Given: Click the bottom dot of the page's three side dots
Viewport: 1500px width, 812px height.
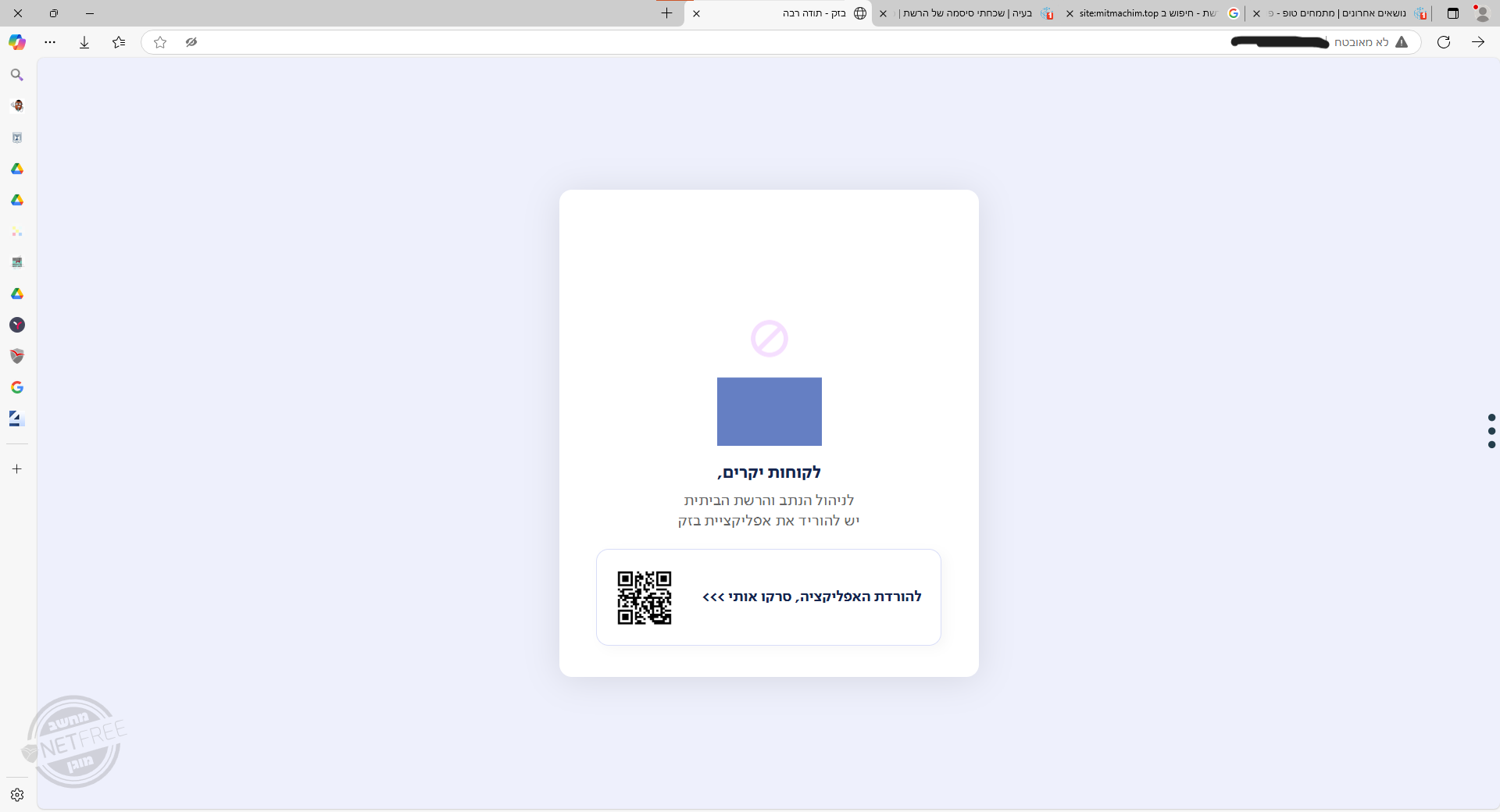Looking at the screenshot, I should click(x=1492, y=444).
